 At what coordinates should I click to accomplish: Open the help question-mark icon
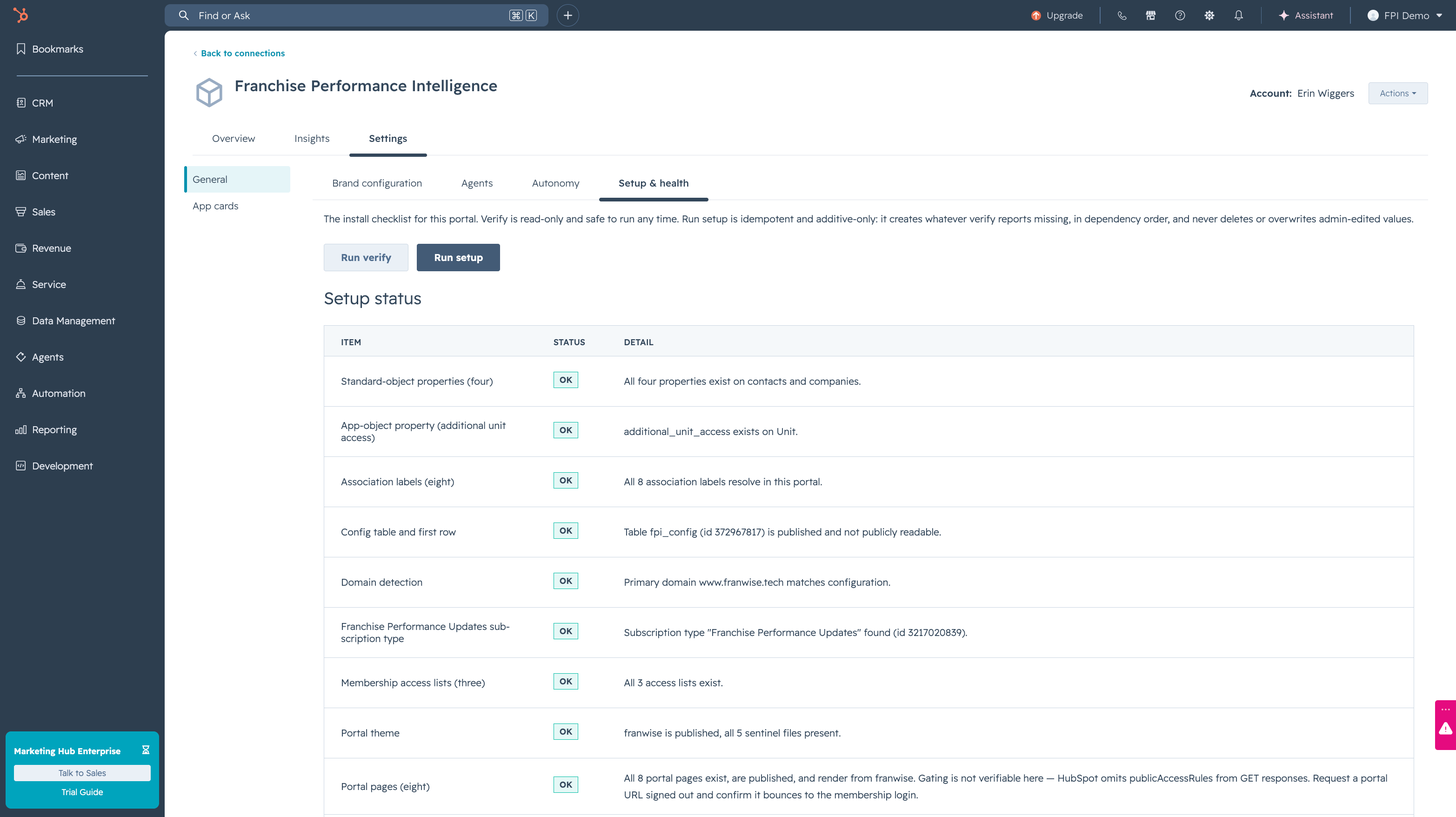[1180, 15]
